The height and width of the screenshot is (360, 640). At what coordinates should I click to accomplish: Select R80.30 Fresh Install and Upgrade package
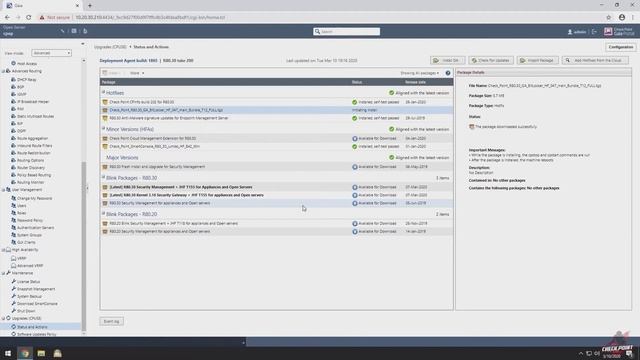276,167
